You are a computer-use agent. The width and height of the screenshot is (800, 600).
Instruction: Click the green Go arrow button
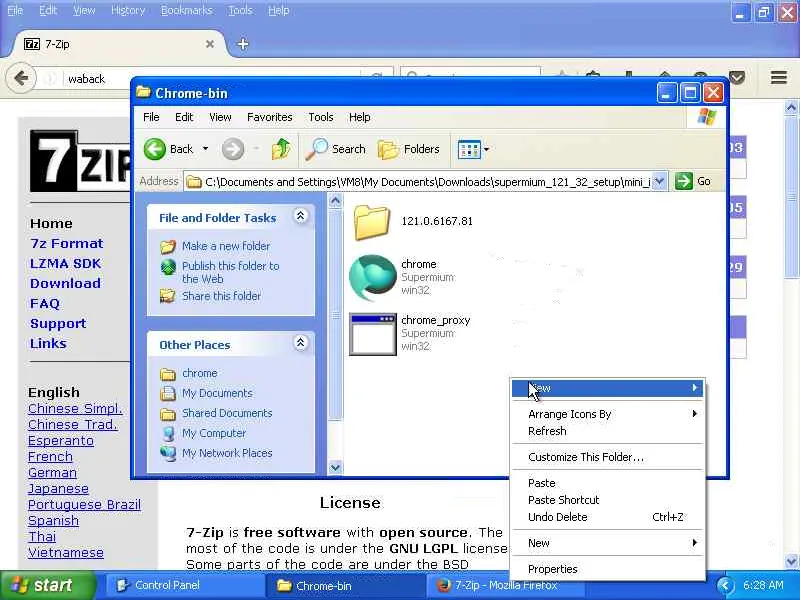tap(683, 181)
